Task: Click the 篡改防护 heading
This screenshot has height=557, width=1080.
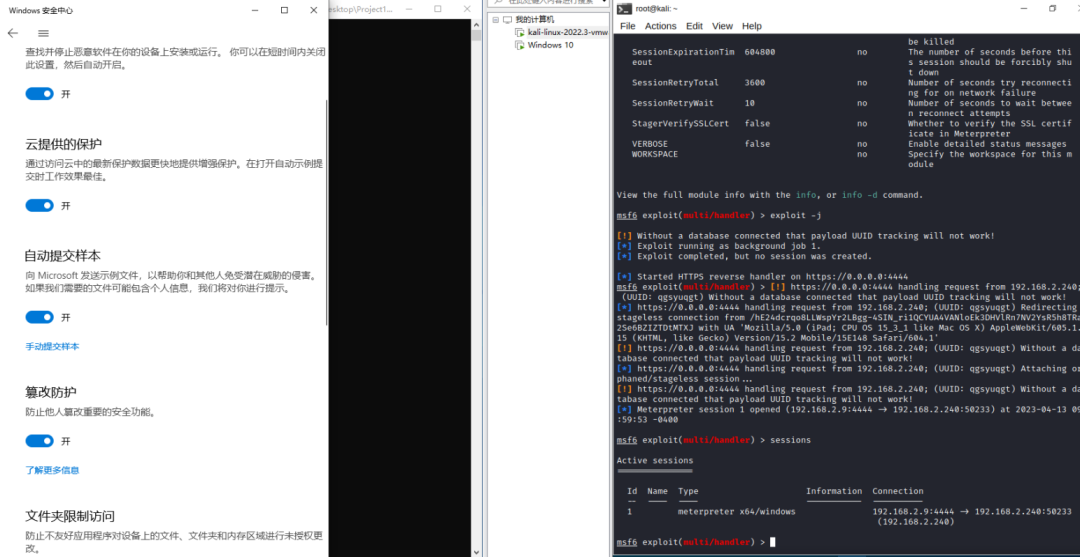Action: point(51,392)
